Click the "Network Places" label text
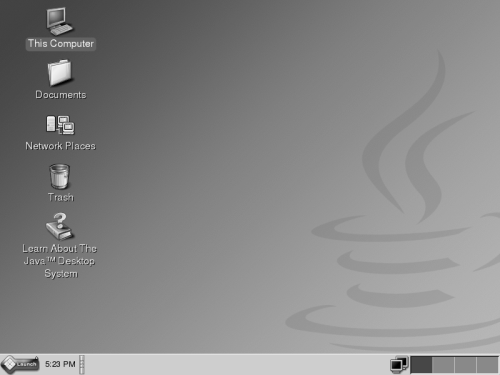 (x=60, y=146)
